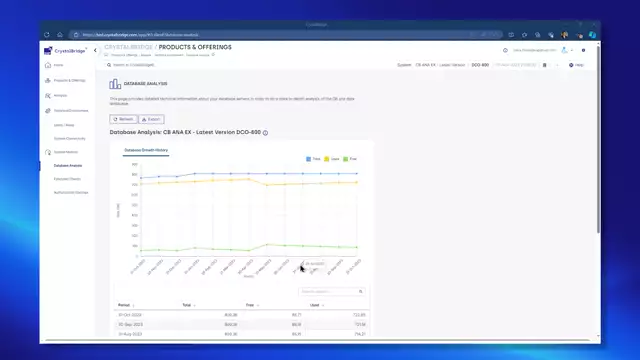Image resolution: width=640 pixels, height=360 pixels.
Task: Click the info icon beside DCO-600 heading
Action: (x=265, y=133)
